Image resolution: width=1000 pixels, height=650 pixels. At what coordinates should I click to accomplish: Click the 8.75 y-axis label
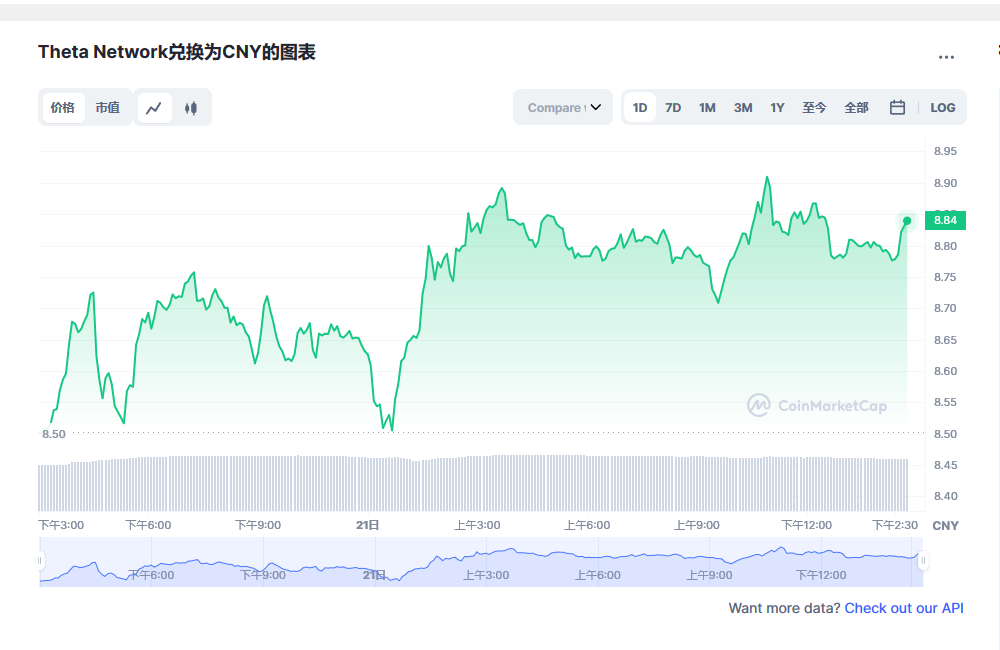click(945, 277)
